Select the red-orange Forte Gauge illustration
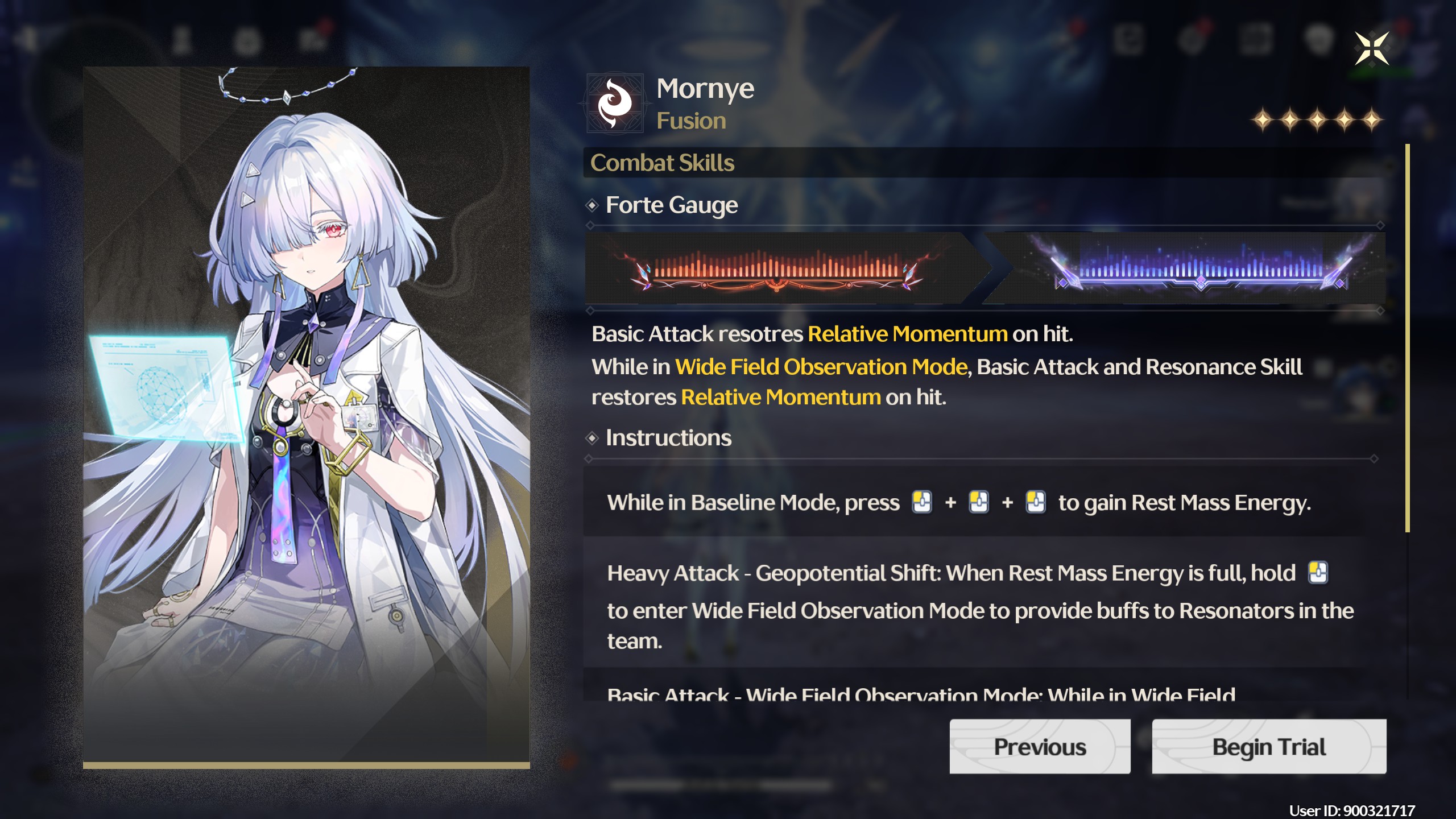This screenshot has width=1456, height=819. tap(776, 268)
